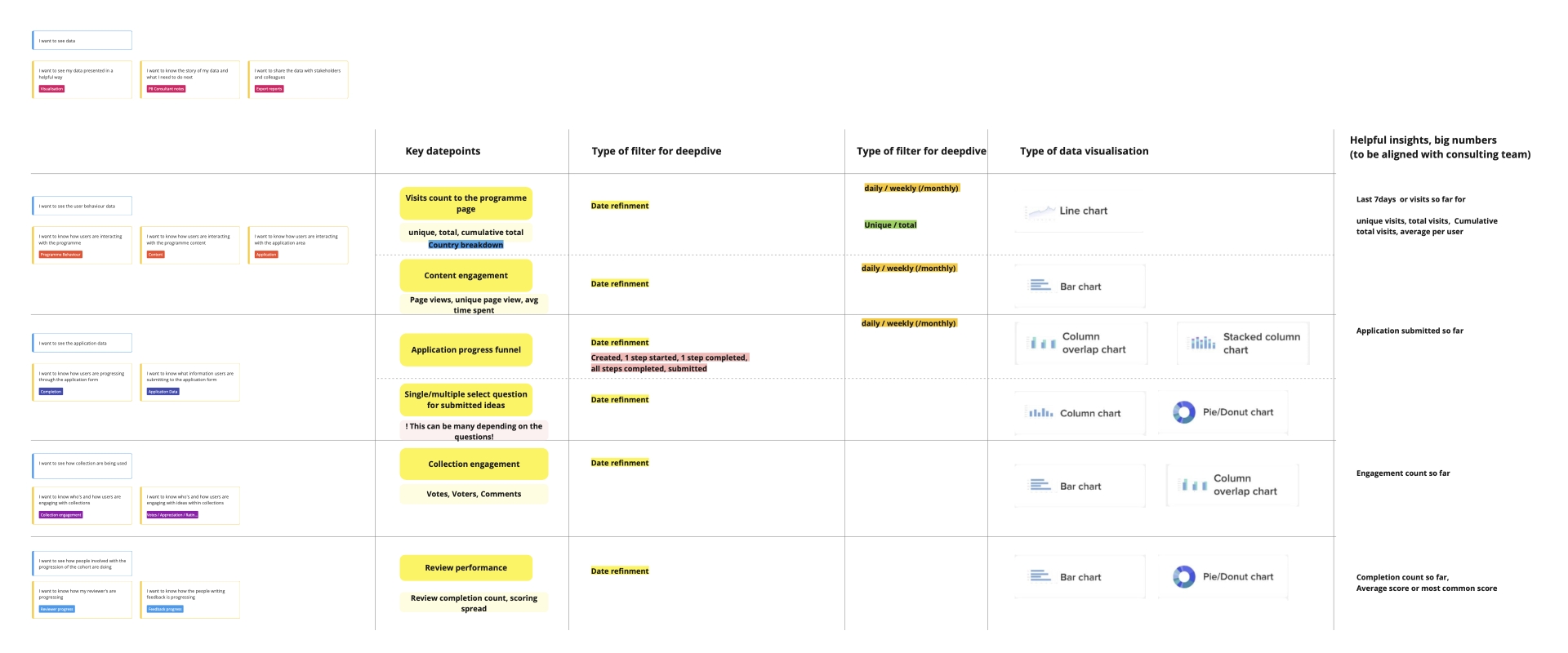Click the blue highlighted Country breakdown text
Screen dimensions: 1568x653
tap(465, 245)
